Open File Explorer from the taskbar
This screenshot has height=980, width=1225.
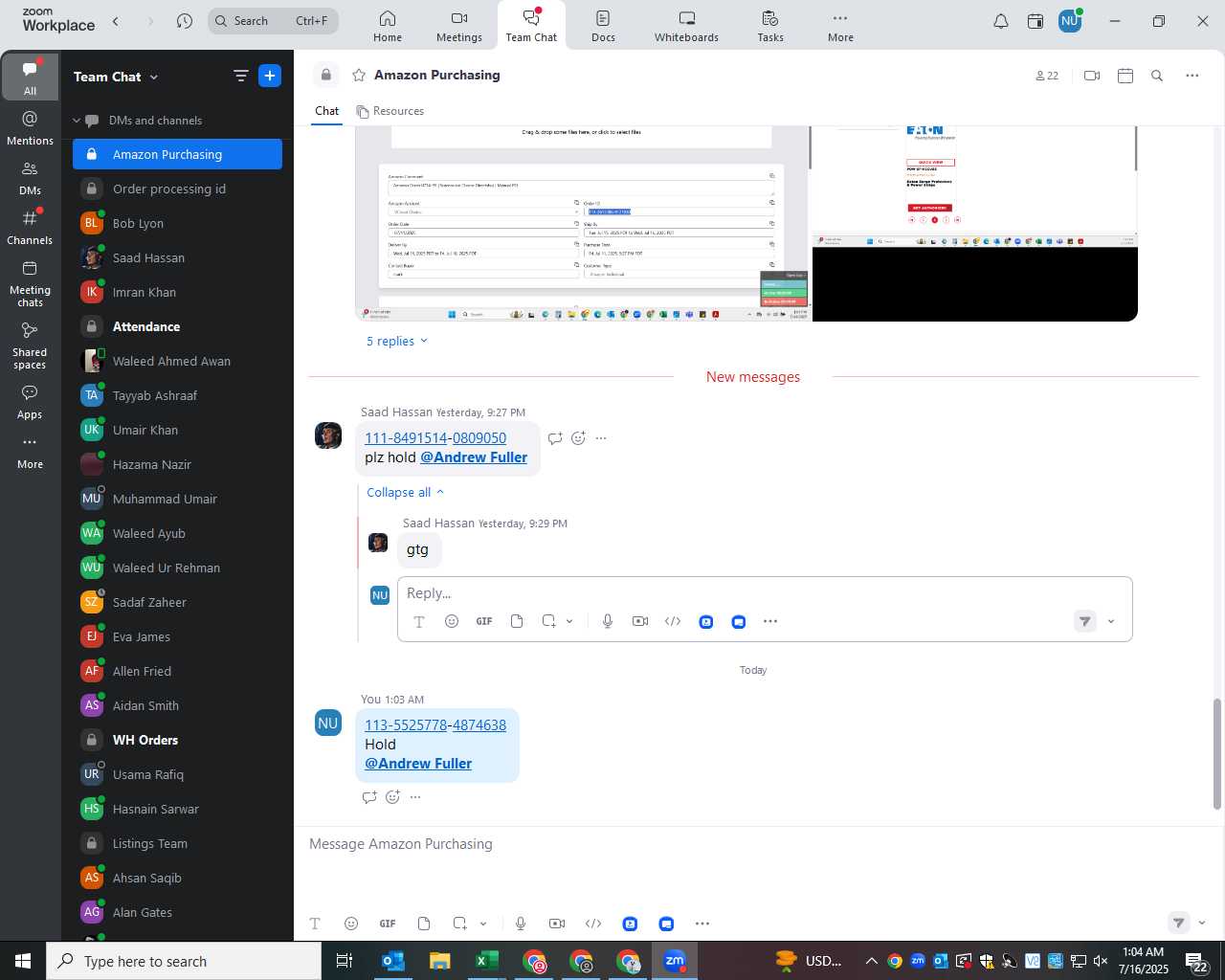click(440, 961)
